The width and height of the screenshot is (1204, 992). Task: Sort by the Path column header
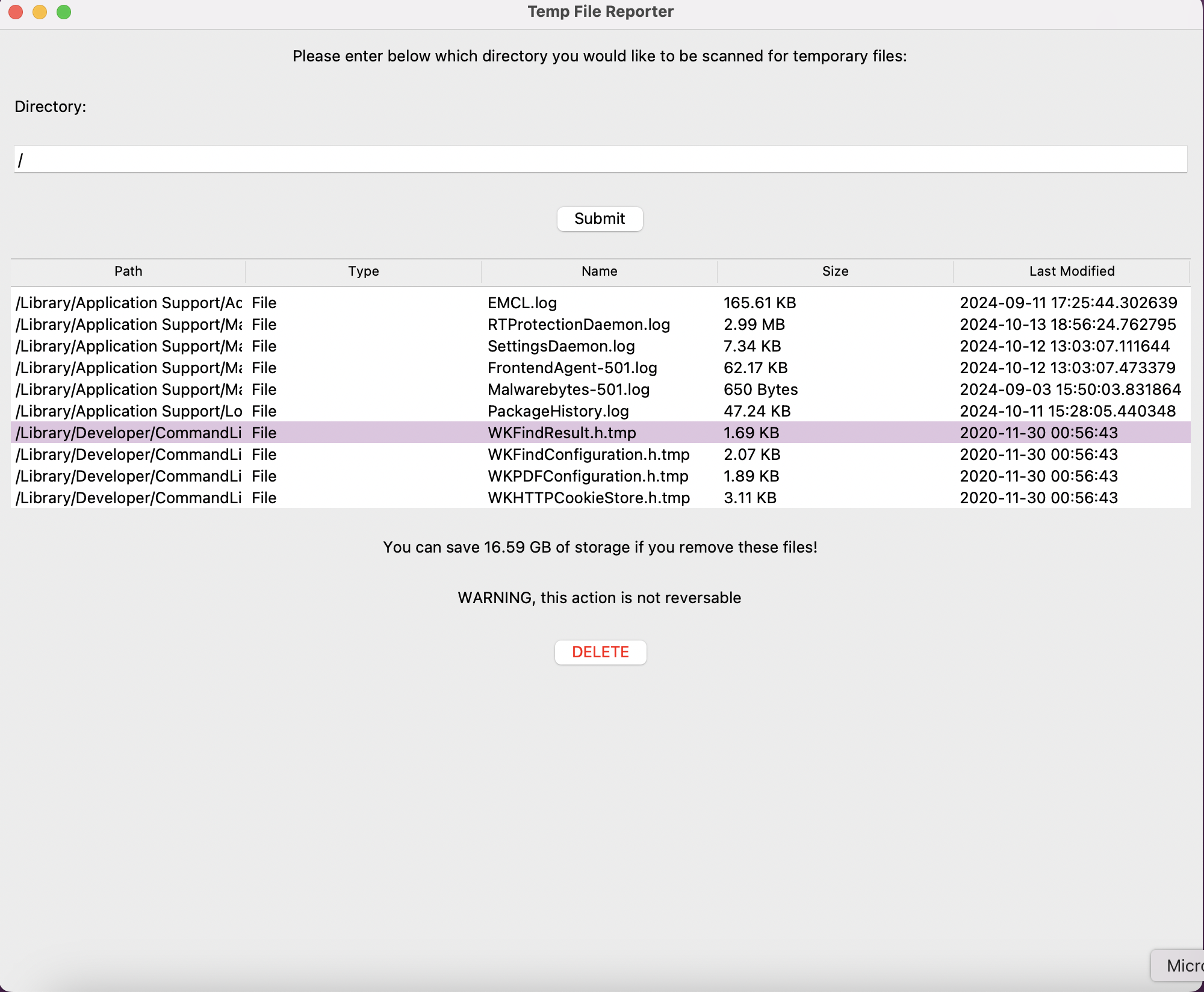pos(128,271)
